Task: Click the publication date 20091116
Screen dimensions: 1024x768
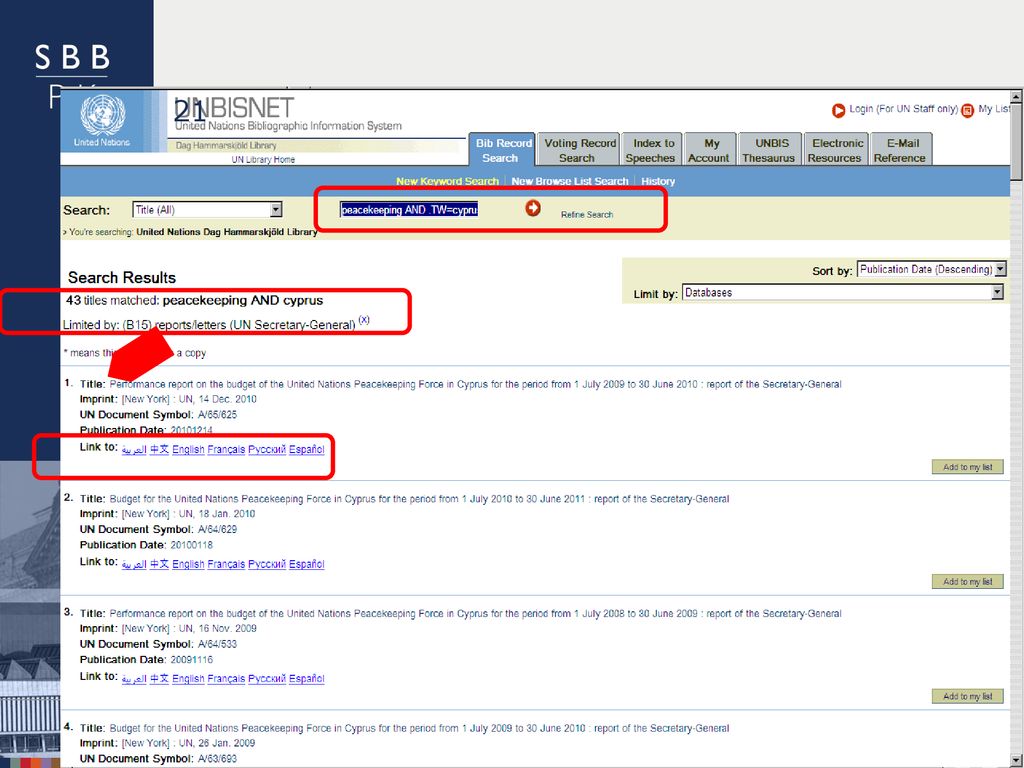Action: tap(191, 660)
